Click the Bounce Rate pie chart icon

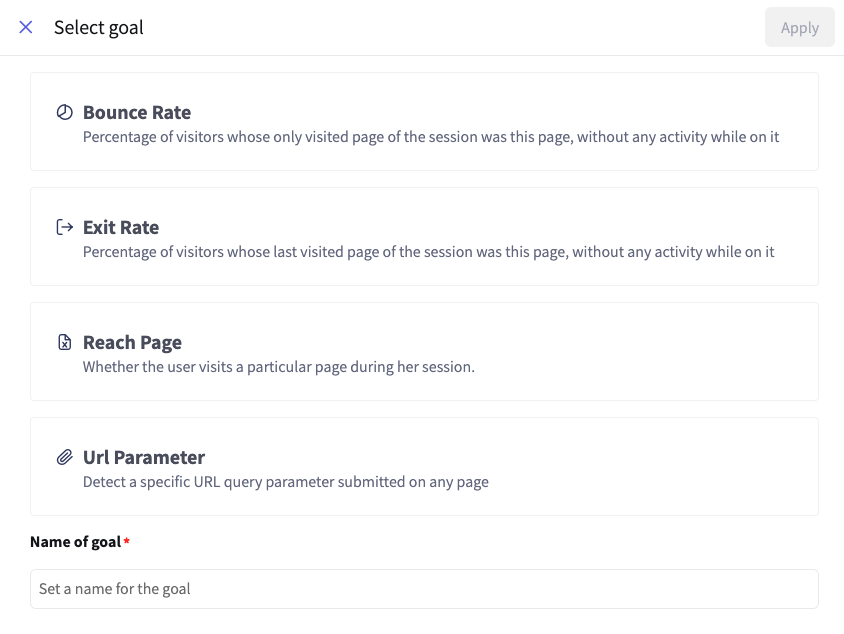pos(64,113)
